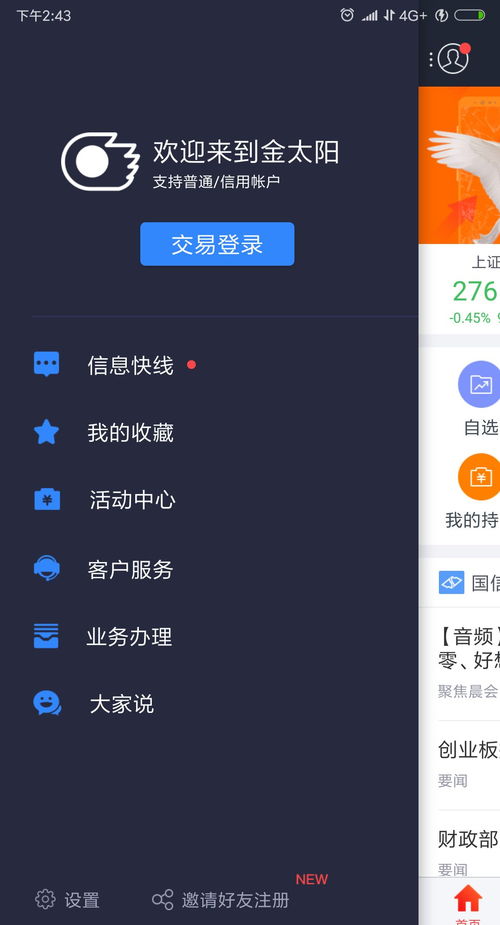Tap 欢迎来到金太阳 welcome text
The image size is (500, 925).
(246, 152)
